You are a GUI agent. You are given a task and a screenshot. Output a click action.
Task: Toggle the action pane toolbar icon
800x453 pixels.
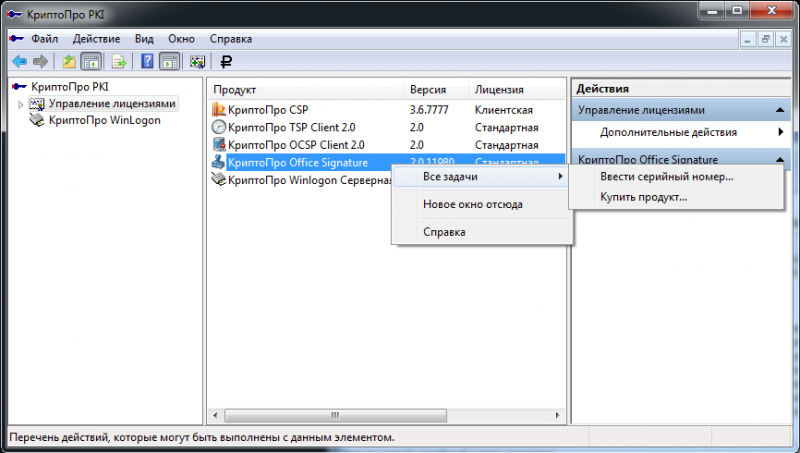coord(169,62)
